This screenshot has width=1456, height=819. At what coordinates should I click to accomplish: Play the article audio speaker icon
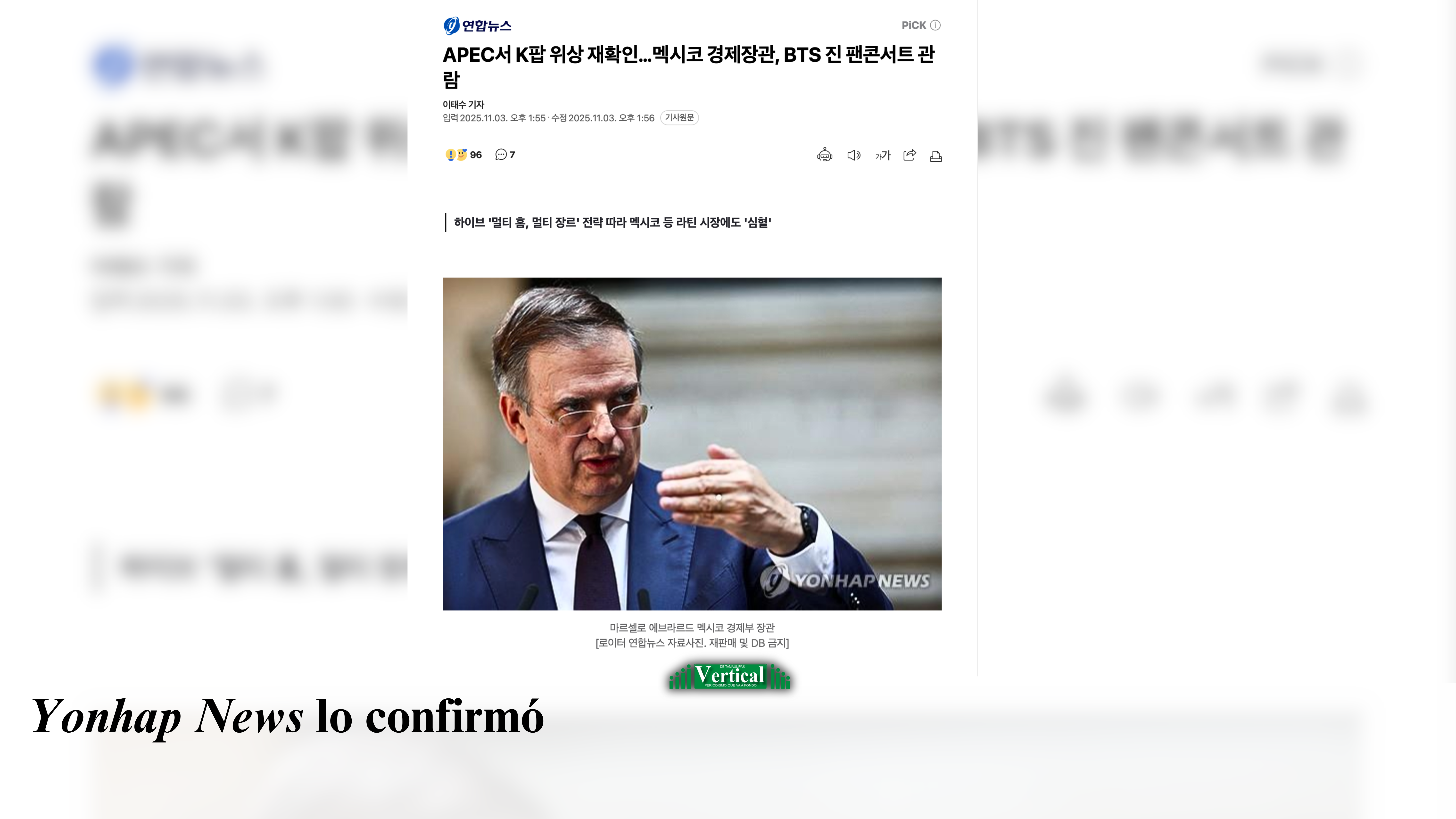click(x=853, y=155)
